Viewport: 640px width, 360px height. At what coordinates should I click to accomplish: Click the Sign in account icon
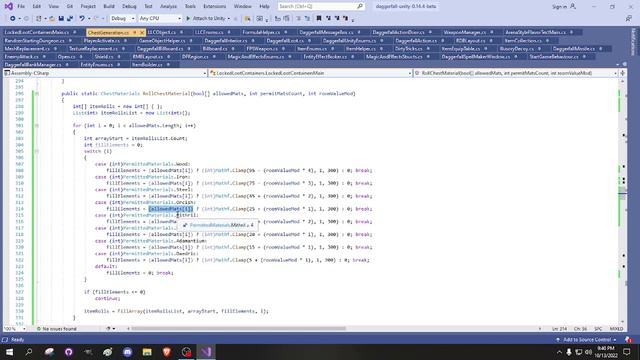coord(573,7)
